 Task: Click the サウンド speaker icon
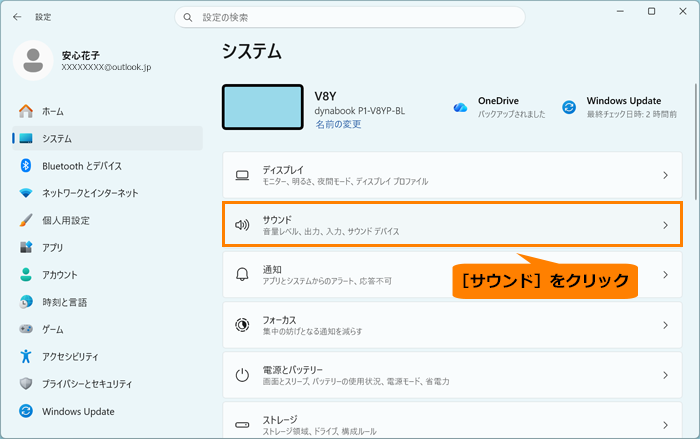(x=242, y=225)
